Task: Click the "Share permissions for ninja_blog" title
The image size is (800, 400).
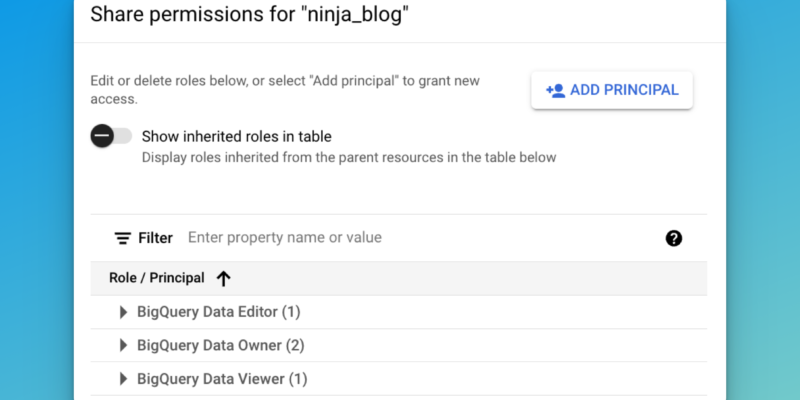Action: pos(250,15)
